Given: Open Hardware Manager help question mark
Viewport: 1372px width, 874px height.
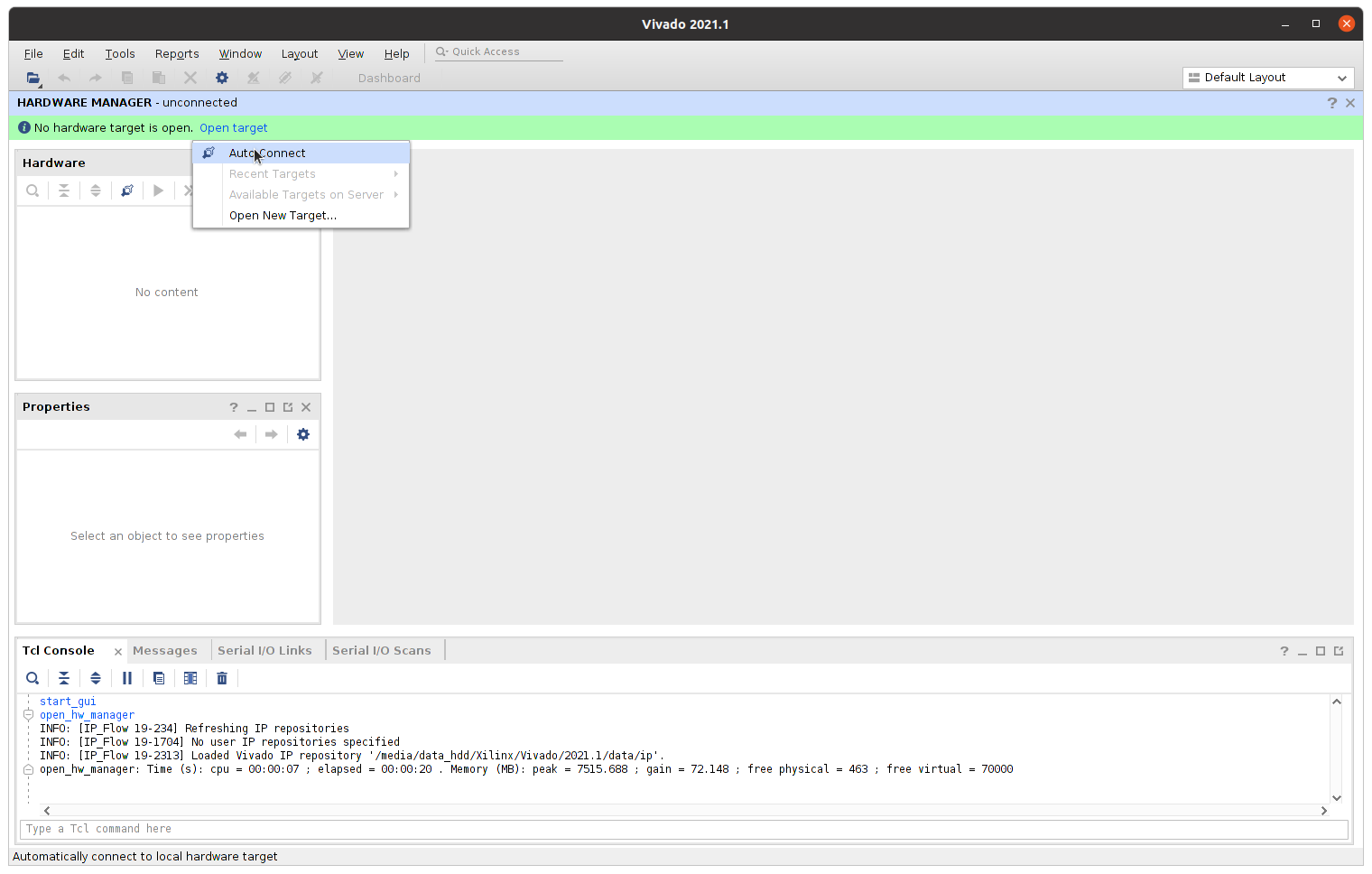Looking at the screenshot, I should coord(1332,103).
